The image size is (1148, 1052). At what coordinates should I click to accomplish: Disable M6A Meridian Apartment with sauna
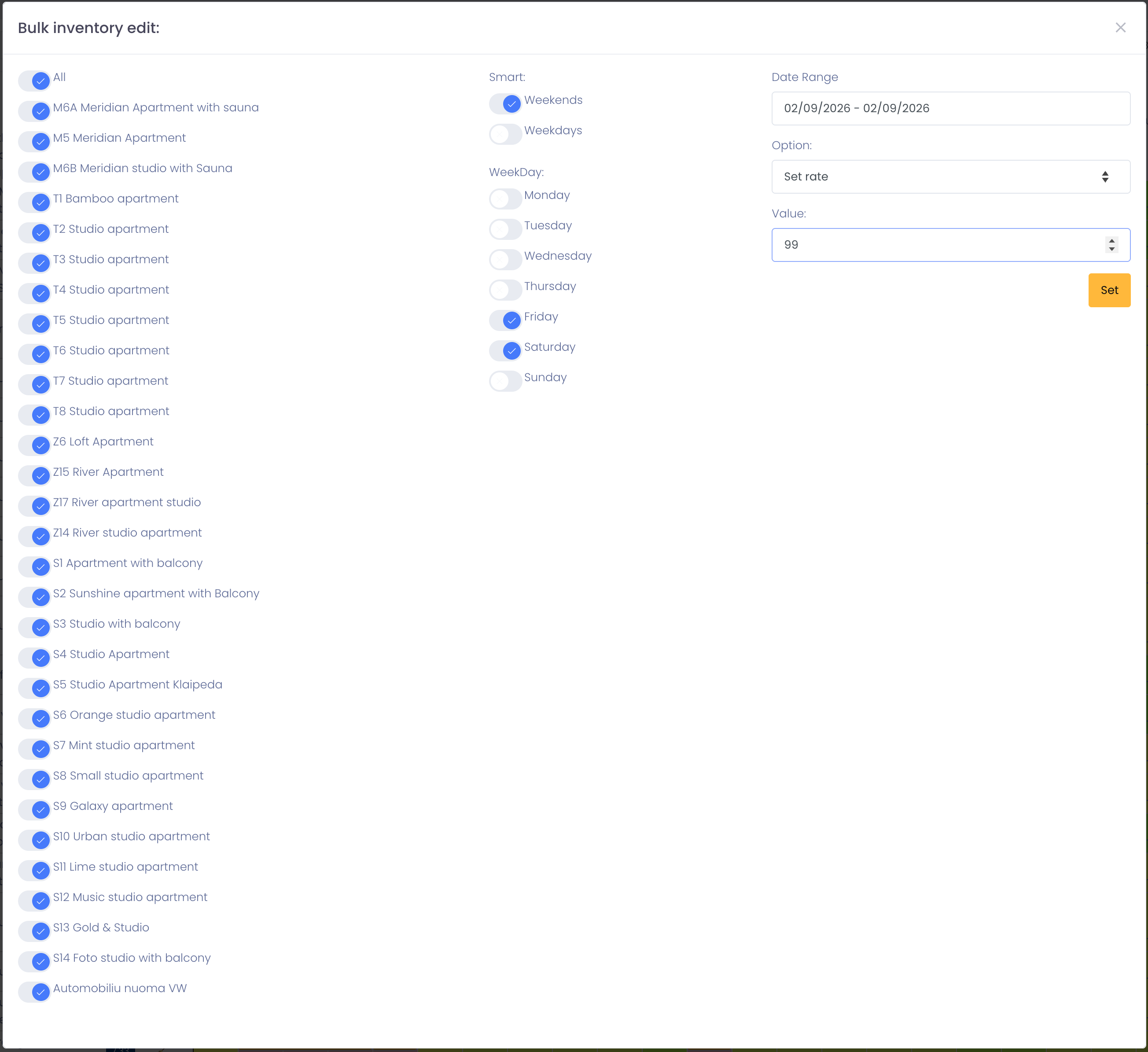click(35, 111)
